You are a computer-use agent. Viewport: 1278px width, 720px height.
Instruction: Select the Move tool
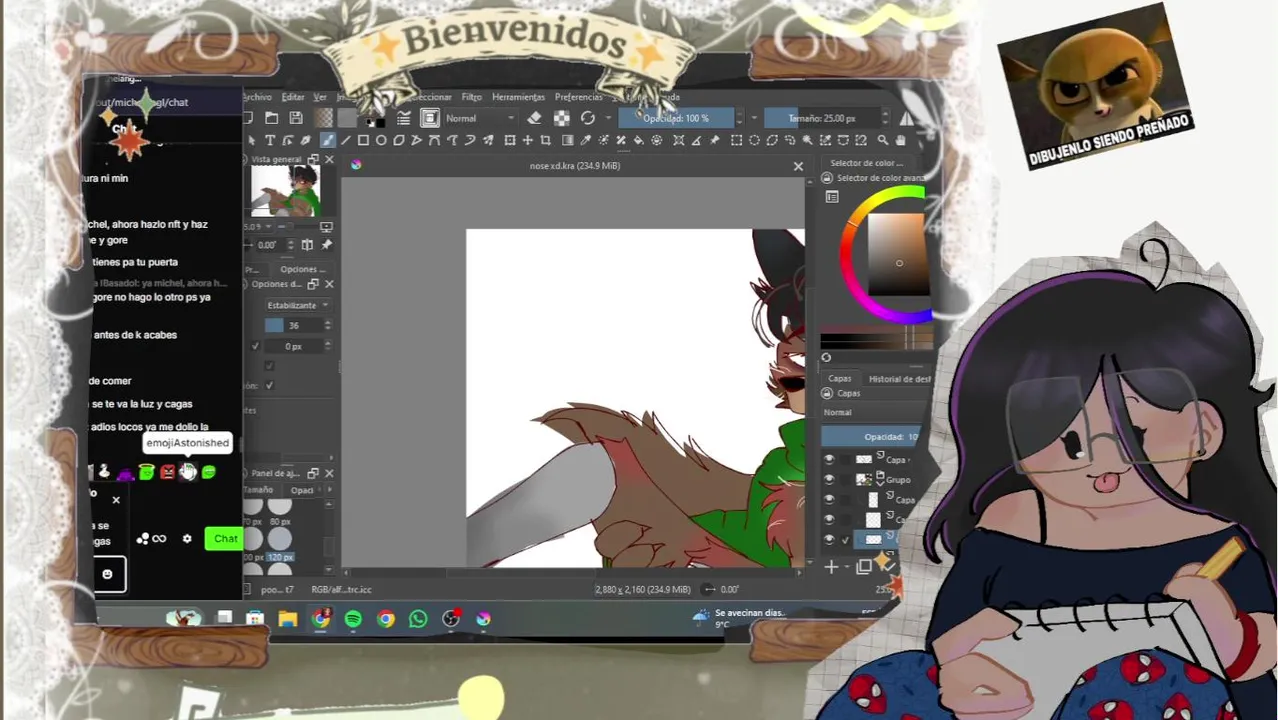coord(528,141)
